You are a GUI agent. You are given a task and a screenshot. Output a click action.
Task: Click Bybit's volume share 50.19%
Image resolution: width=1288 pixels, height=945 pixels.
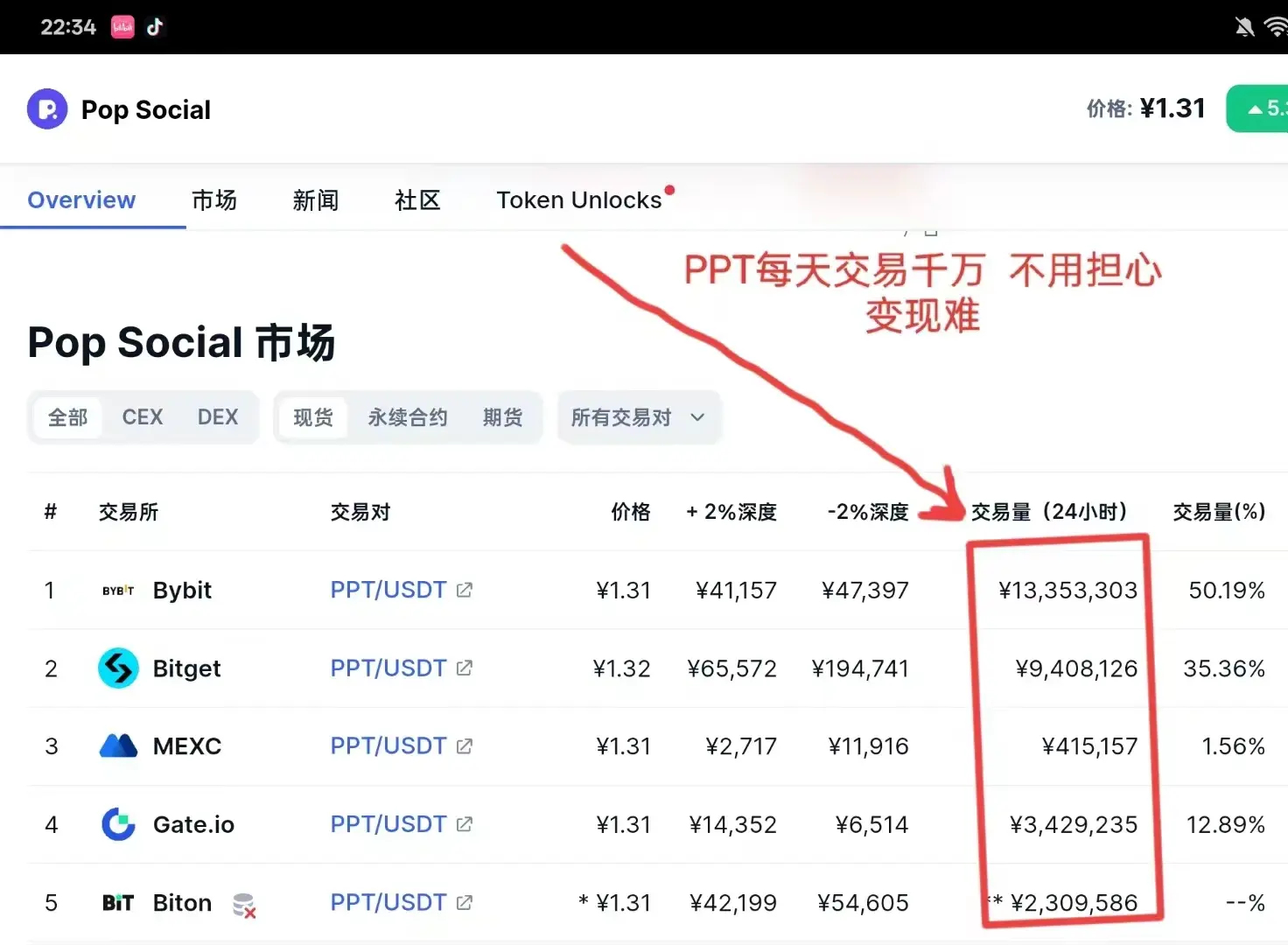pyautogui.click(x=1227, y=591)
